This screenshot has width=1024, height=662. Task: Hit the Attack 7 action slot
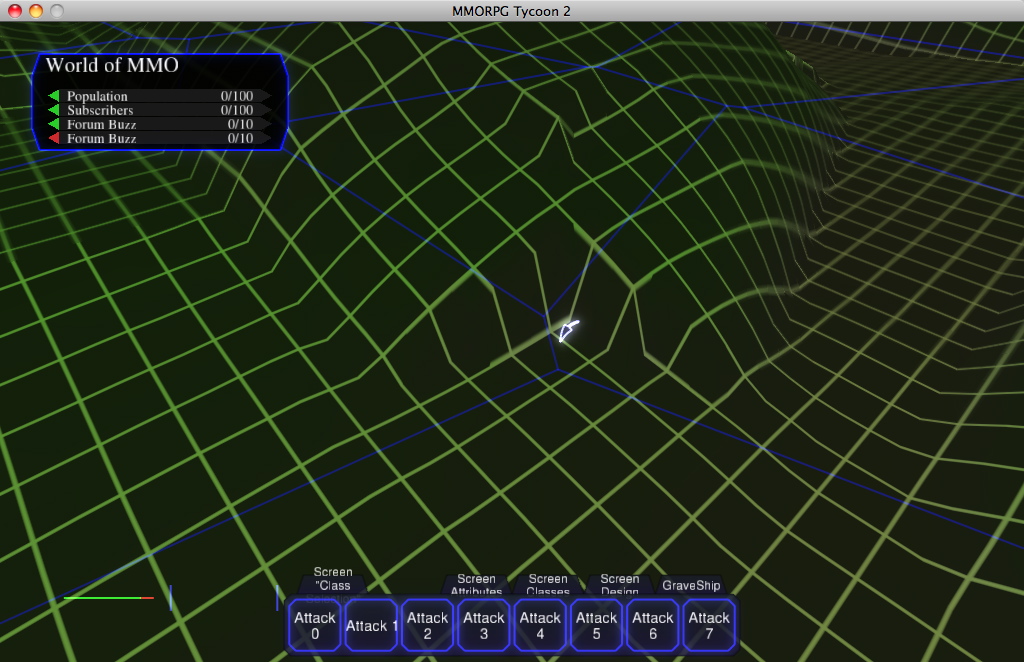click(x=709, y=625)
